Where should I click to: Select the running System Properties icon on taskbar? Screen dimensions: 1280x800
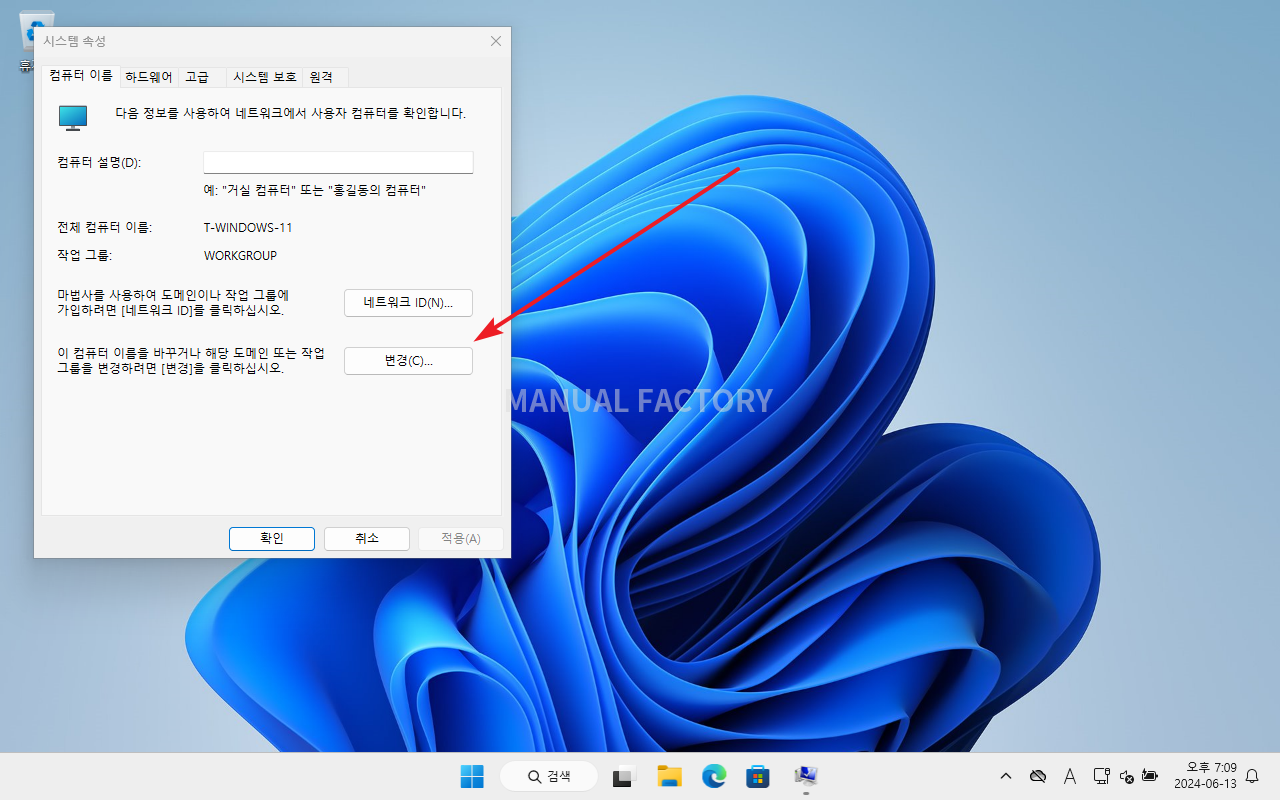(x=806, y=776)
